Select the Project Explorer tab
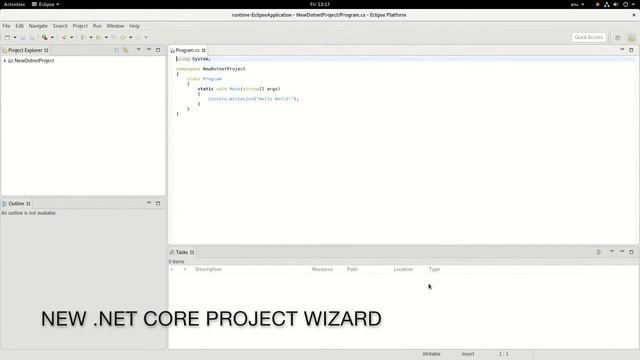The width and height of the screenshot is (640, 360). (25, 50)
